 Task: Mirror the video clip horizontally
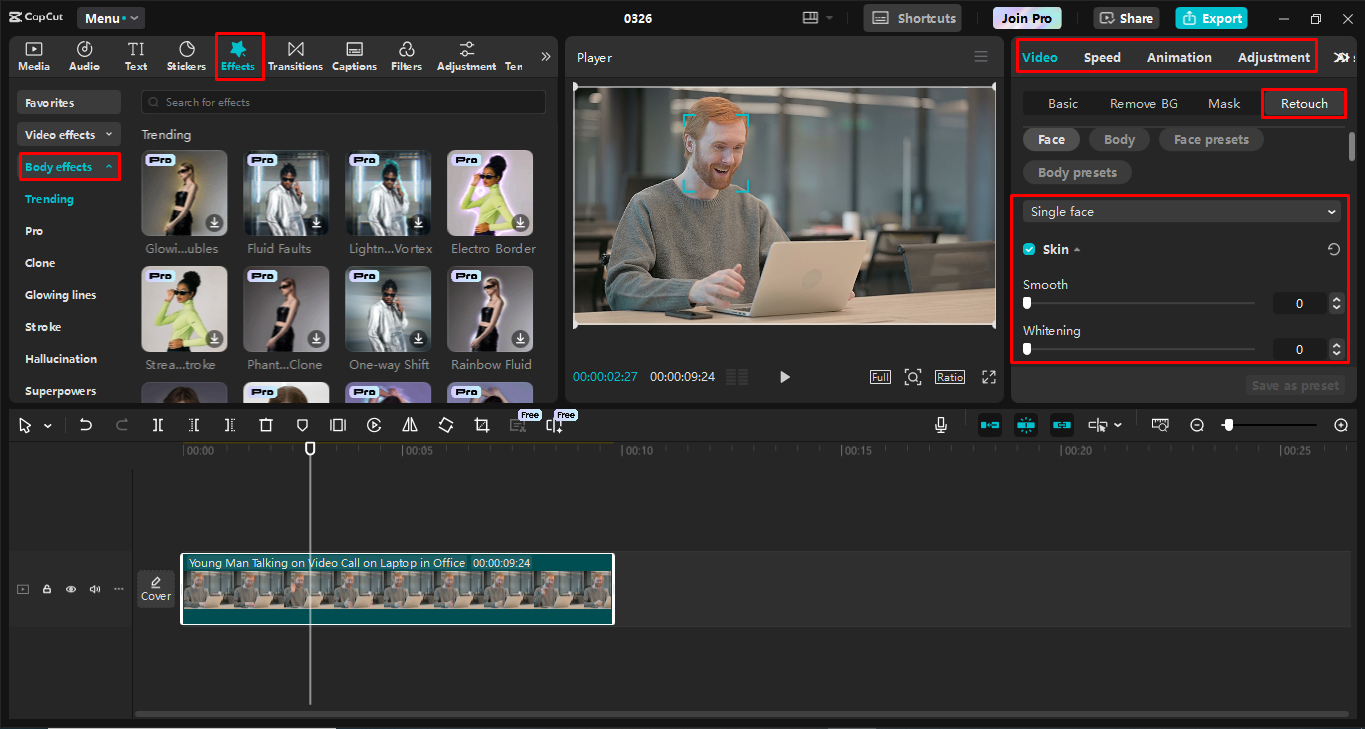tap(409, 424)
